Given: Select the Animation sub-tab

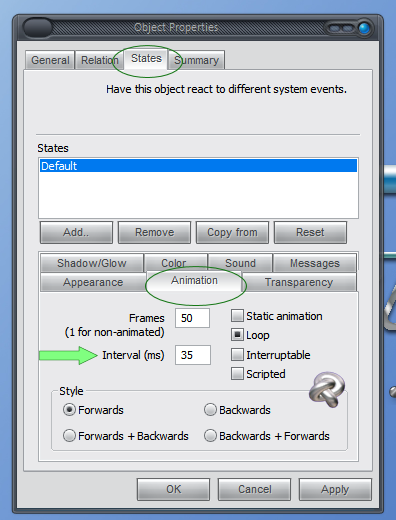Looking at the screenshot, I should [194, 281].
